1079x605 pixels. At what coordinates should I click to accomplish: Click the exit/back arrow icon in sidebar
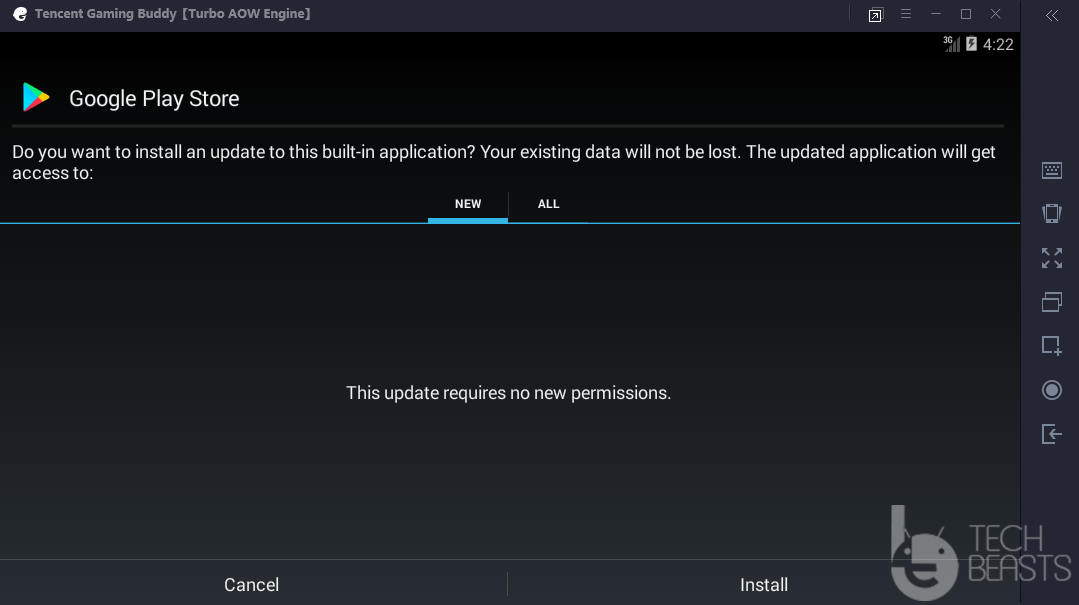coord(1051,434)
